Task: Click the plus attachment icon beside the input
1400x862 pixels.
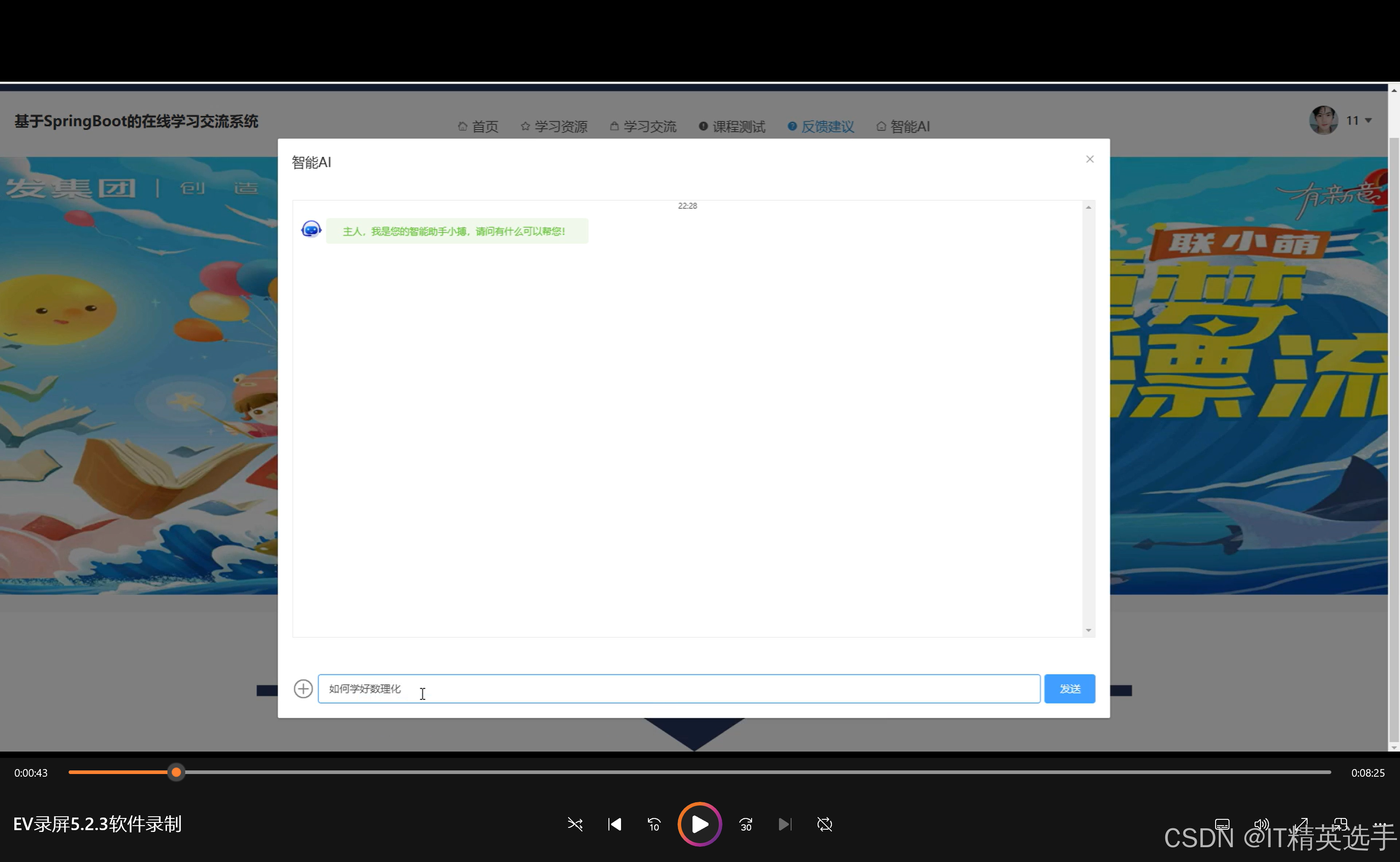Action: [x=303, y=688]
